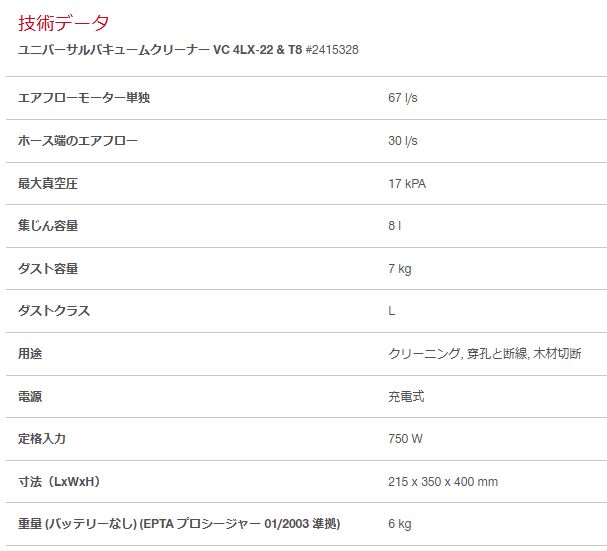Click the 最大真空圧 label
The image size is (607, 551).
tap(48, 184)
